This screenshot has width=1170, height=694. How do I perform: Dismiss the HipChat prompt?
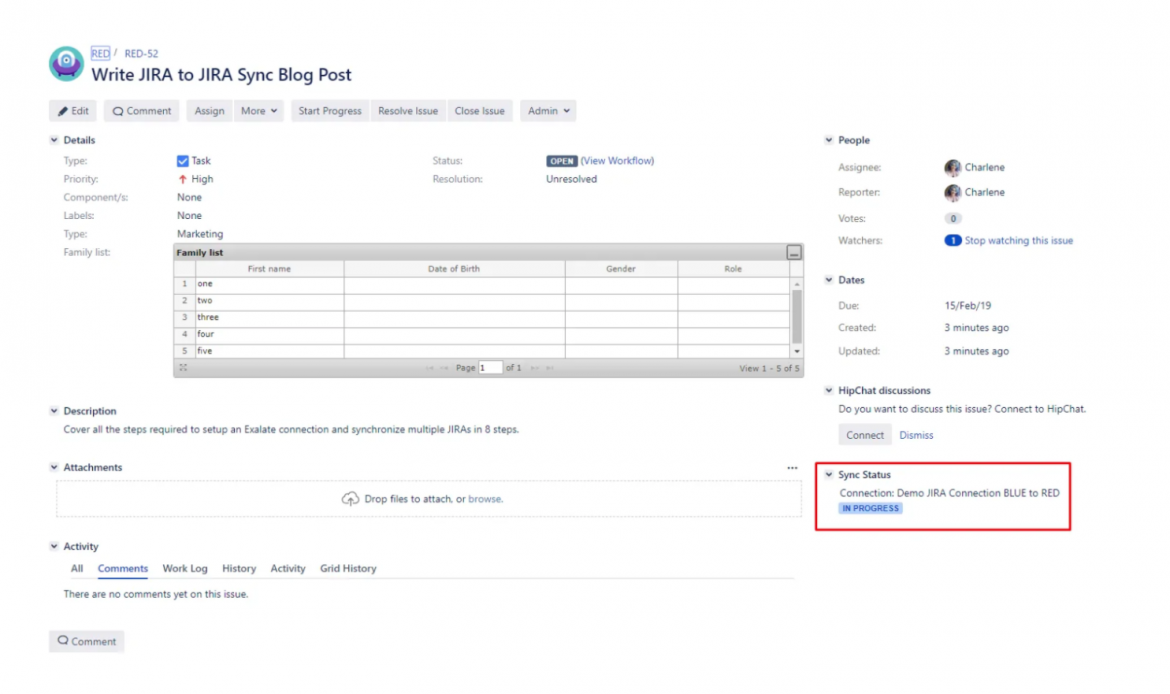pyautogui.click(x=916, y=435)
